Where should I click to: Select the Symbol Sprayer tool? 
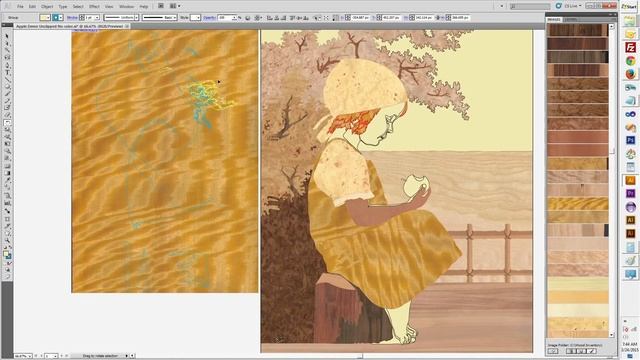(x=7, y=196)
